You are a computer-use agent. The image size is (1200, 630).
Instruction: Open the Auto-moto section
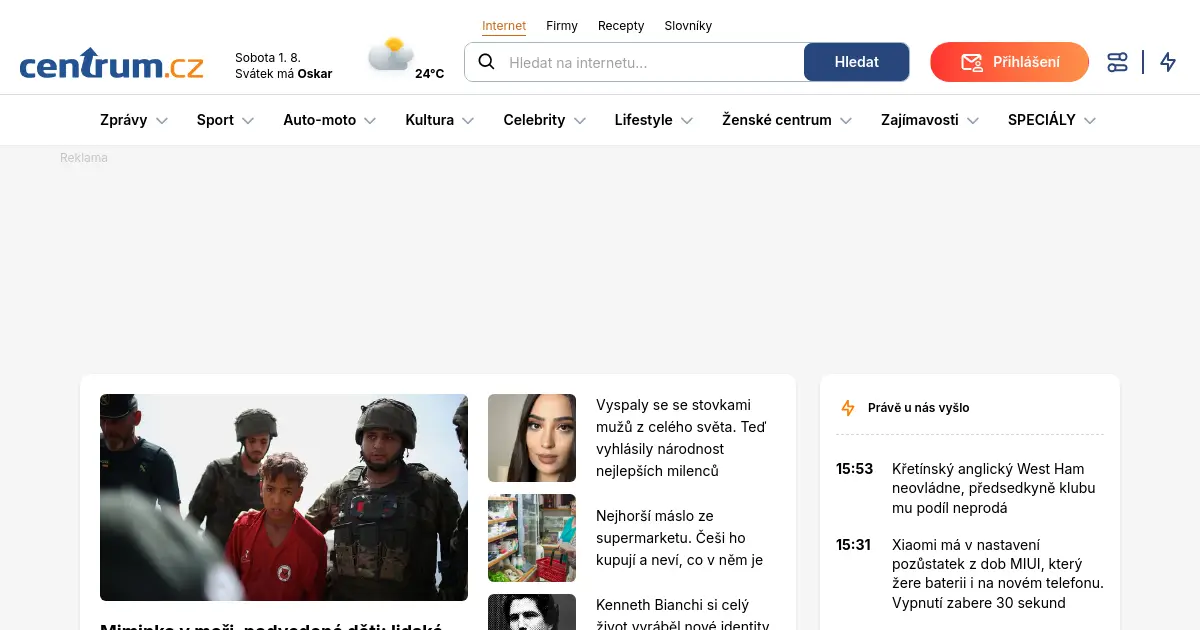pos(319,120)
